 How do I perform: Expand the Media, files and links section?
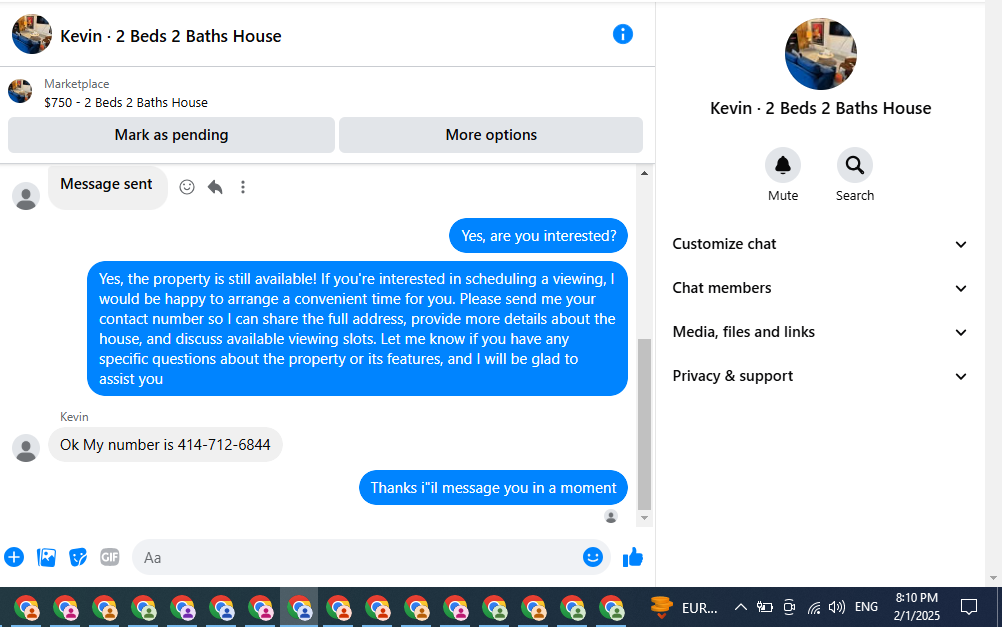(820, 332)
